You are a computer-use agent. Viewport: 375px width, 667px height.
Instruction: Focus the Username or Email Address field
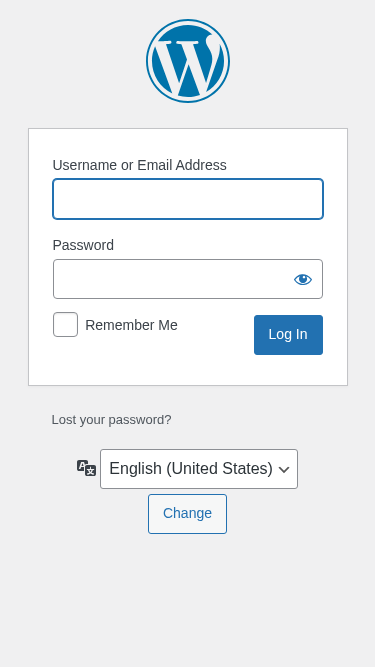(188, 199)
